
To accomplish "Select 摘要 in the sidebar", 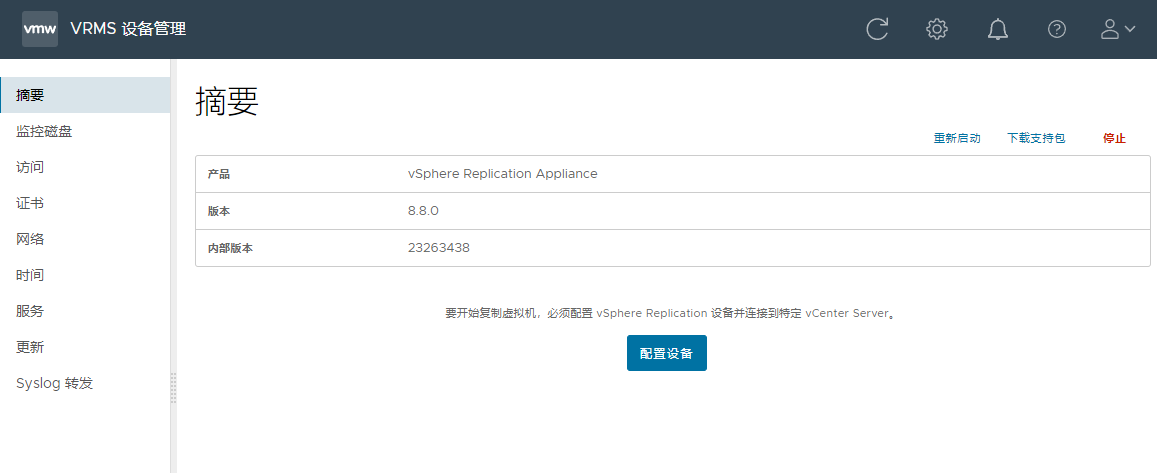I will point(85,95).
